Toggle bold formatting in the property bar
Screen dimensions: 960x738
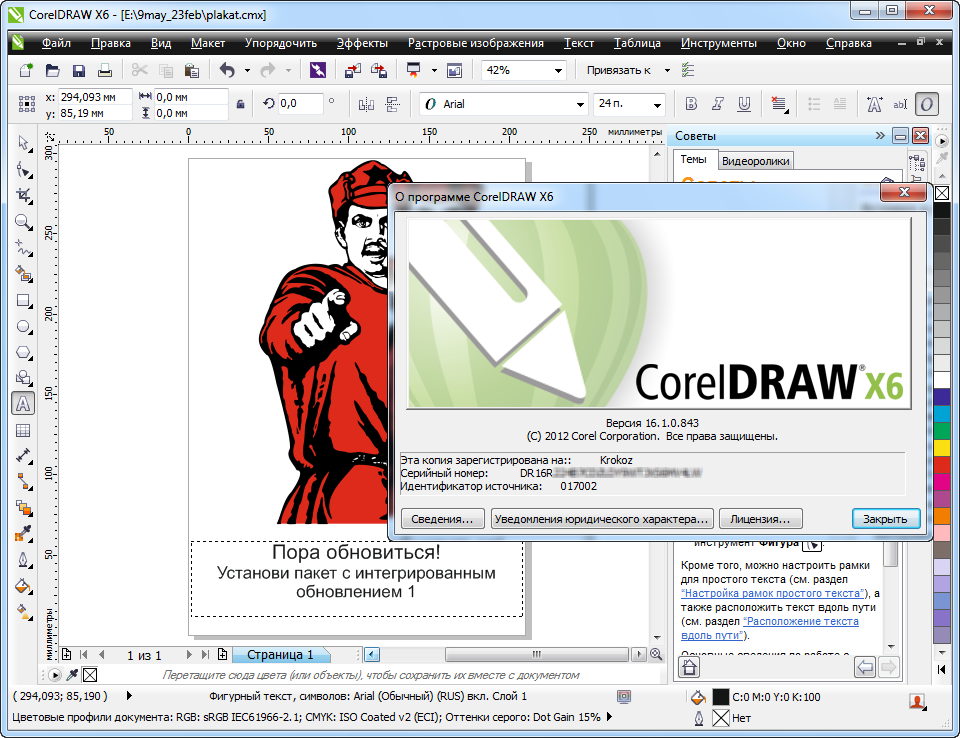tap(691, 103)
